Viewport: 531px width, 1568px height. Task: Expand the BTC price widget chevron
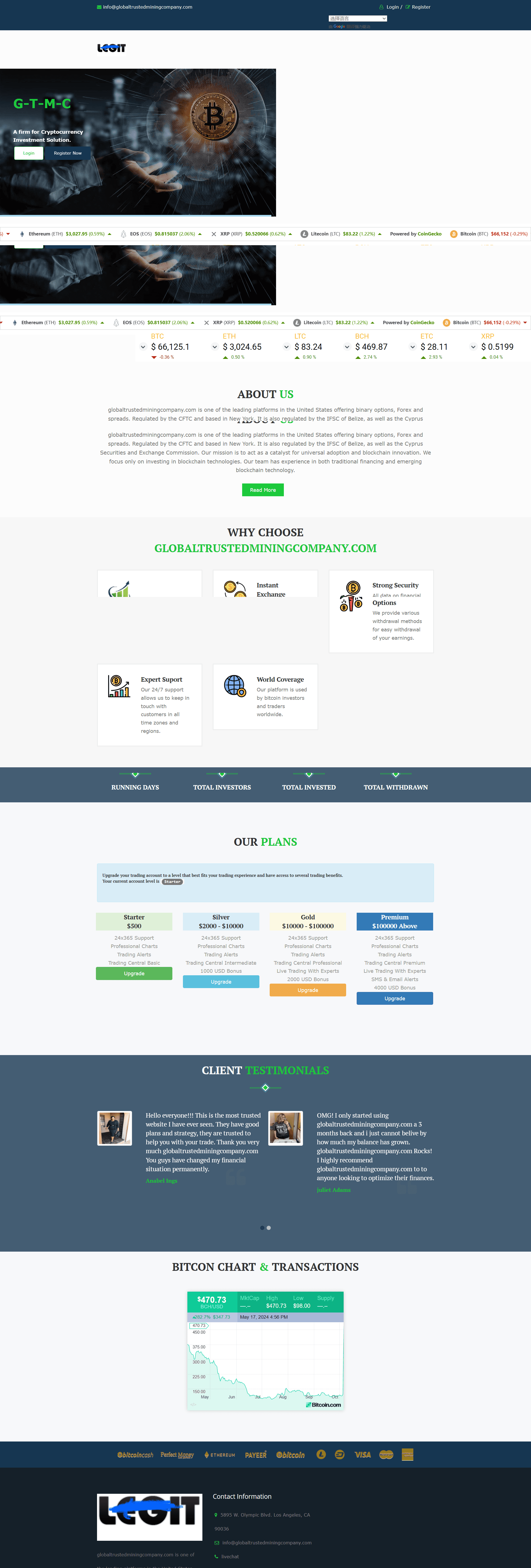point(143,347)
